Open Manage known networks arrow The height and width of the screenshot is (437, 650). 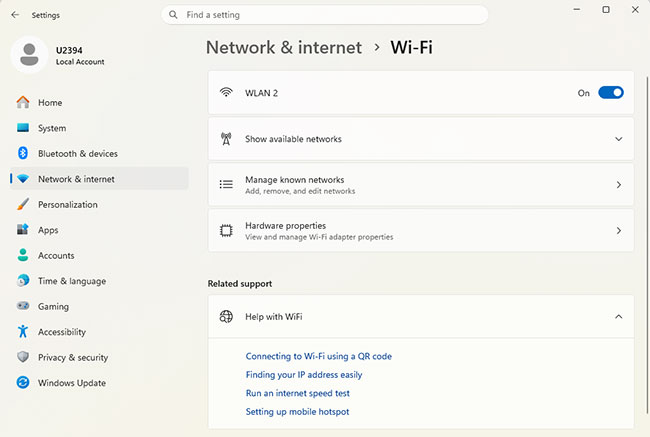(618, 185)
